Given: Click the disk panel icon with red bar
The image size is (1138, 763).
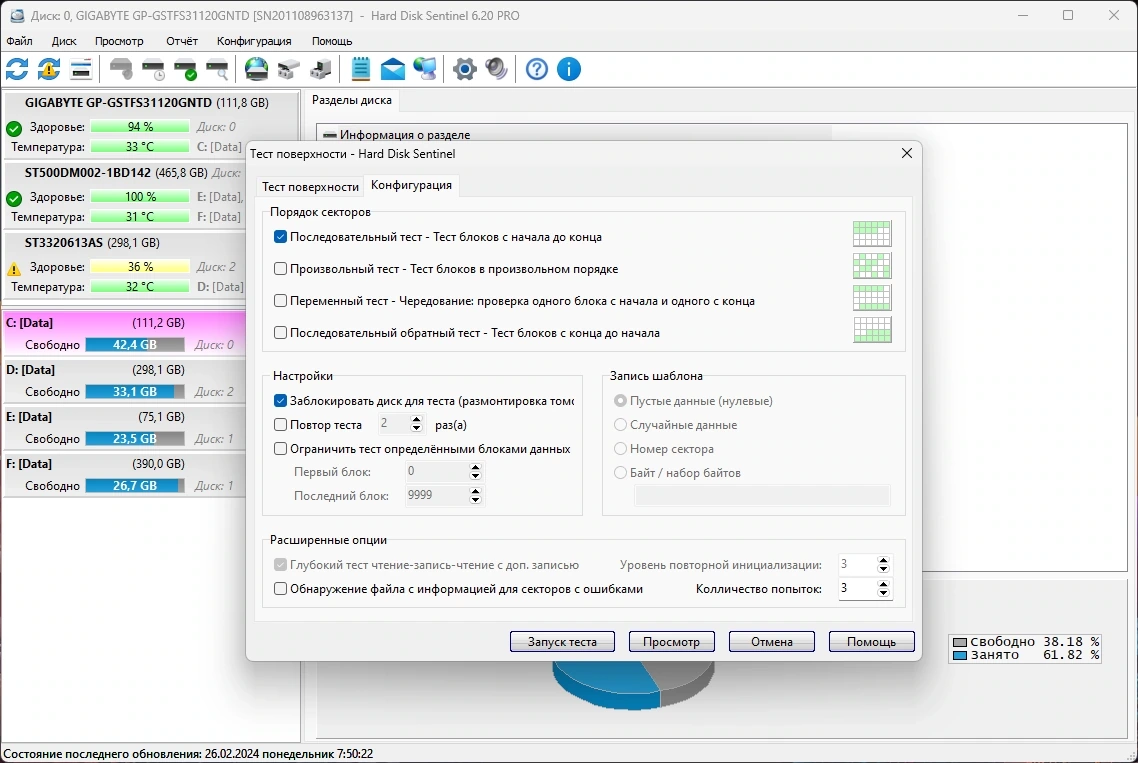Looking at the screenshot, I should (x=81, y=70).
